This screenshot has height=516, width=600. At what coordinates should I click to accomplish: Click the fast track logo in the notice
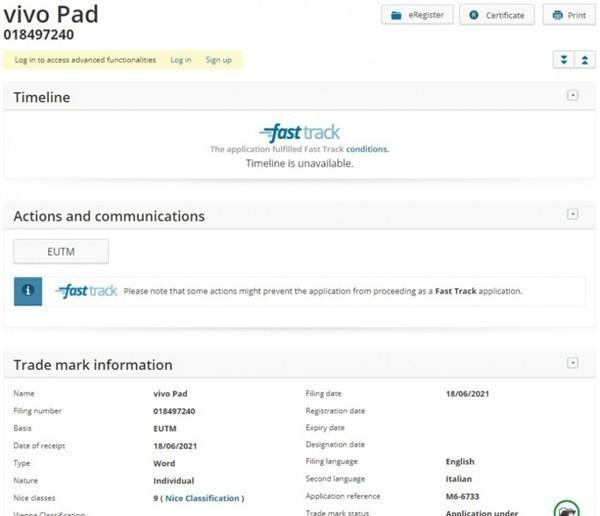point(86,291)
